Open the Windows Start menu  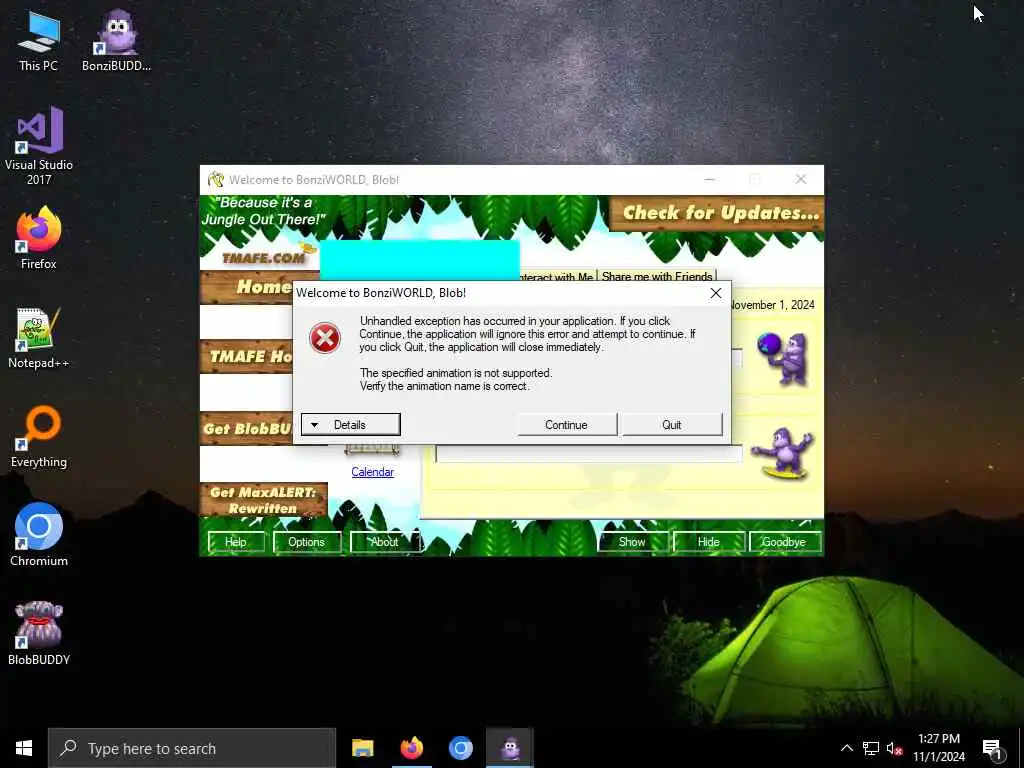[x=24, y=748]
